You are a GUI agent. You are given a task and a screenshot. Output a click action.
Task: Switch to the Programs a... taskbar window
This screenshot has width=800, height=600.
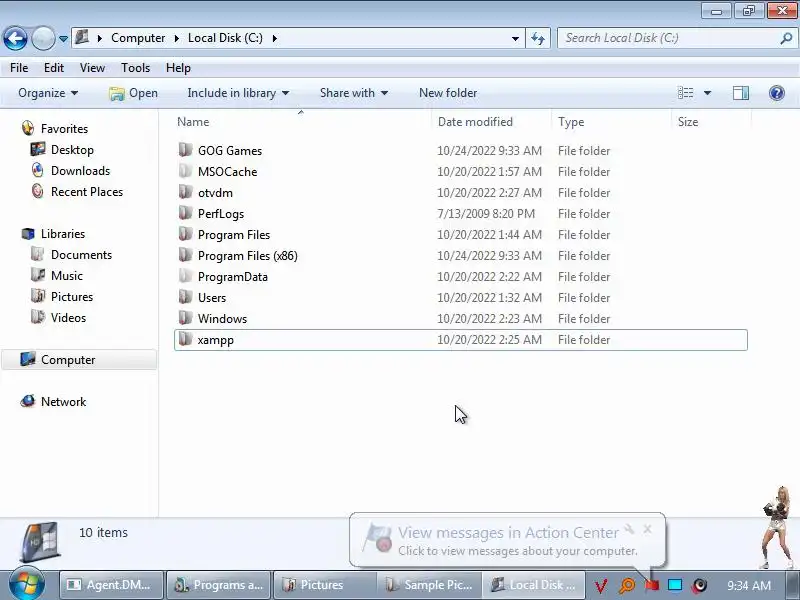click(x=218, y=585)
